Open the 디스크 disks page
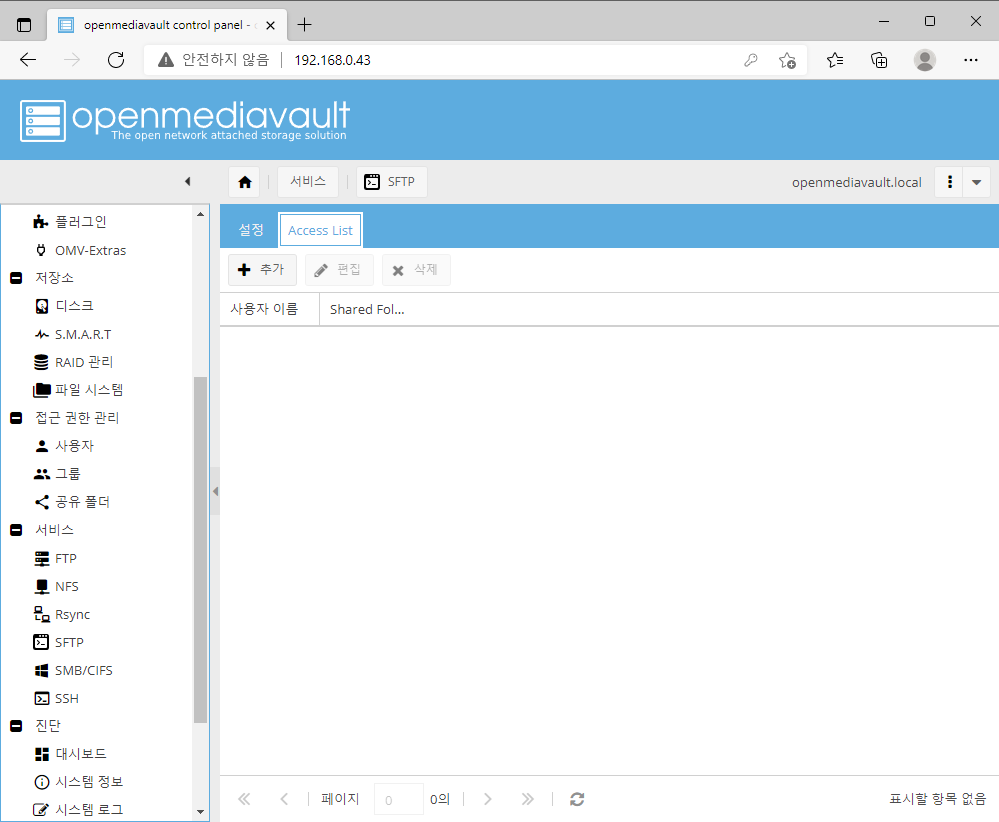 (63, 306)
